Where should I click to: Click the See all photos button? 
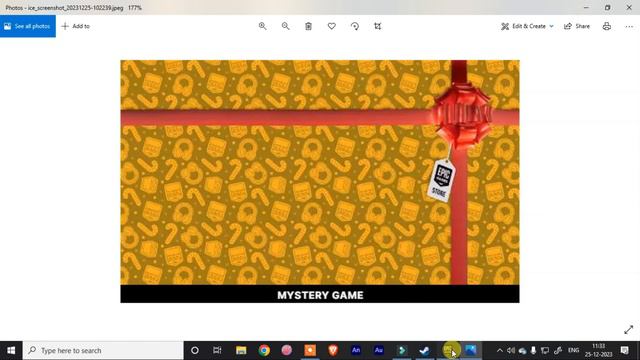(x=28, y=26)
